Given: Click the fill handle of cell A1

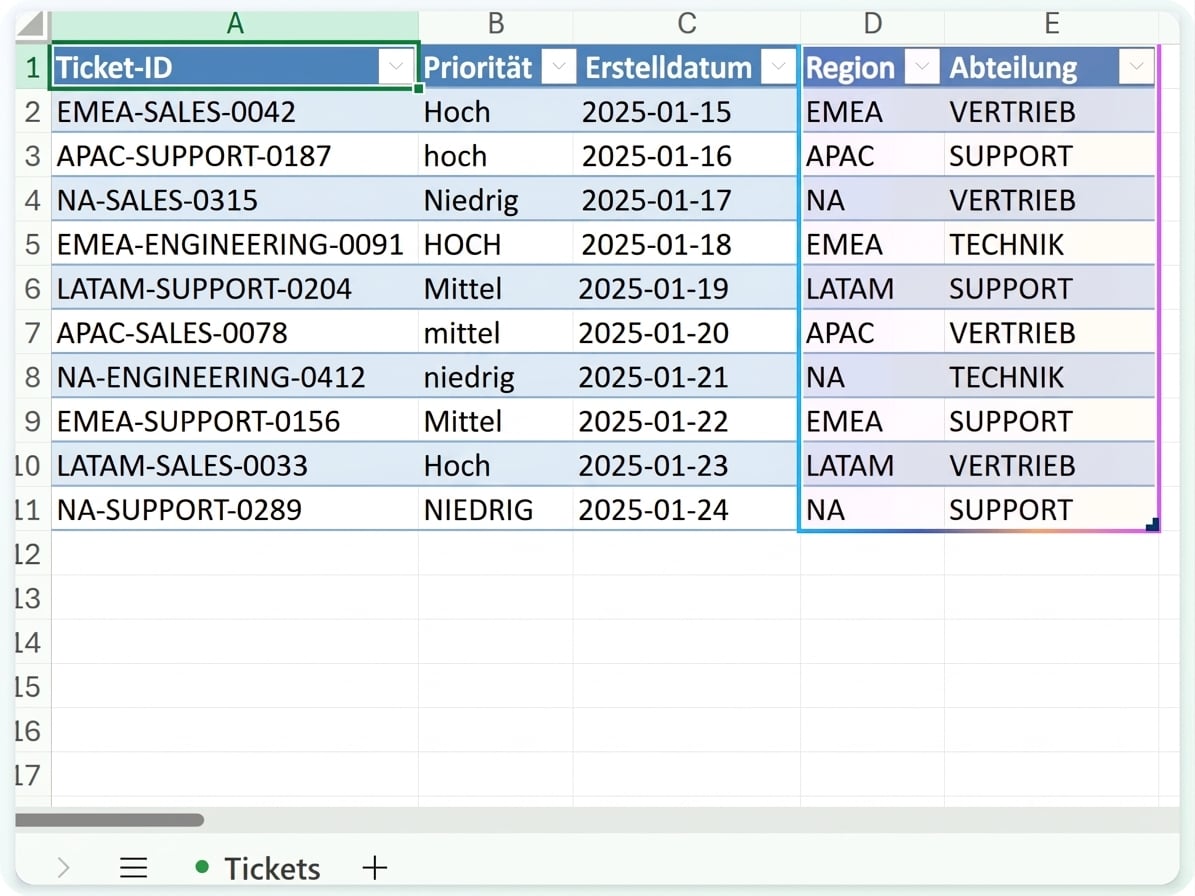Looking at the screenshot, I should (x=418, y=88).
